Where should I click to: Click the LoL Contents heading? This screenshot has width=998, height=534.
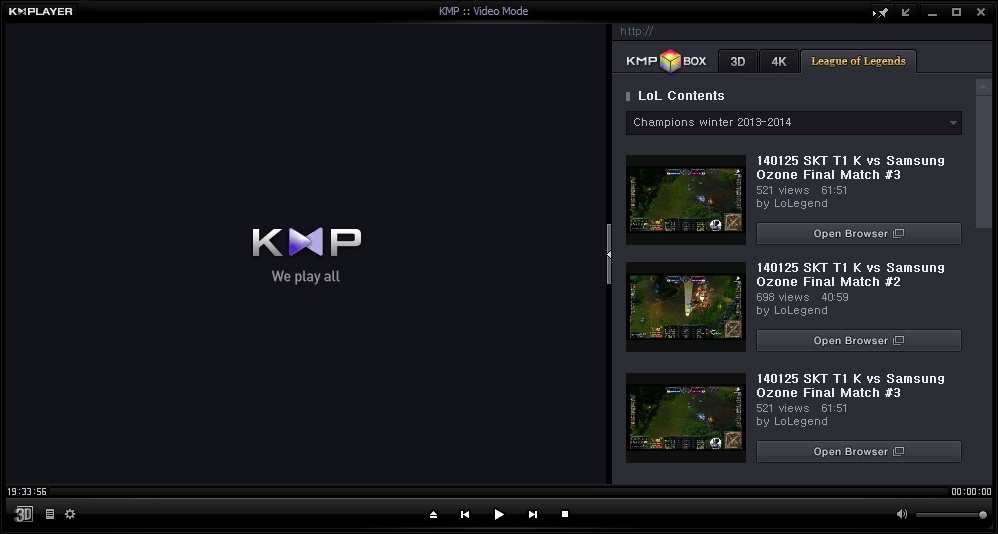pos(681,95)
